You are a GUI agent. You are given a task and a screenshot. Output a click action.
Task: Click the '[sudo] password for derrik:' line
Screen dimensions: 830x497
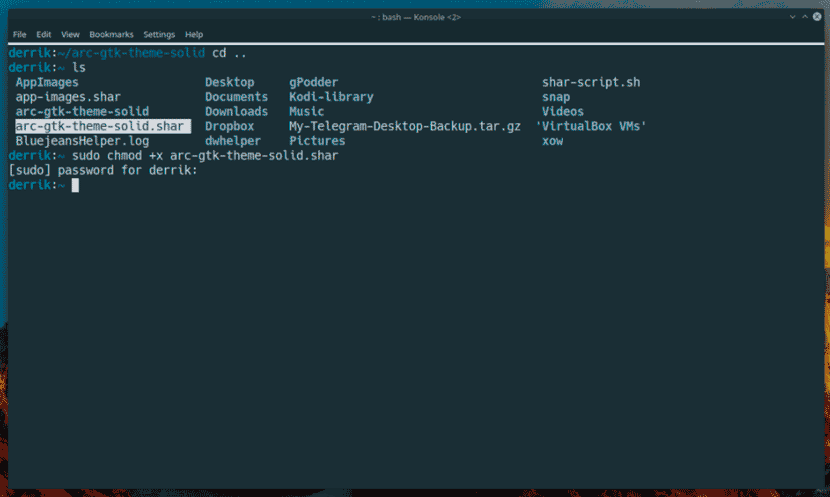[103, 170]
